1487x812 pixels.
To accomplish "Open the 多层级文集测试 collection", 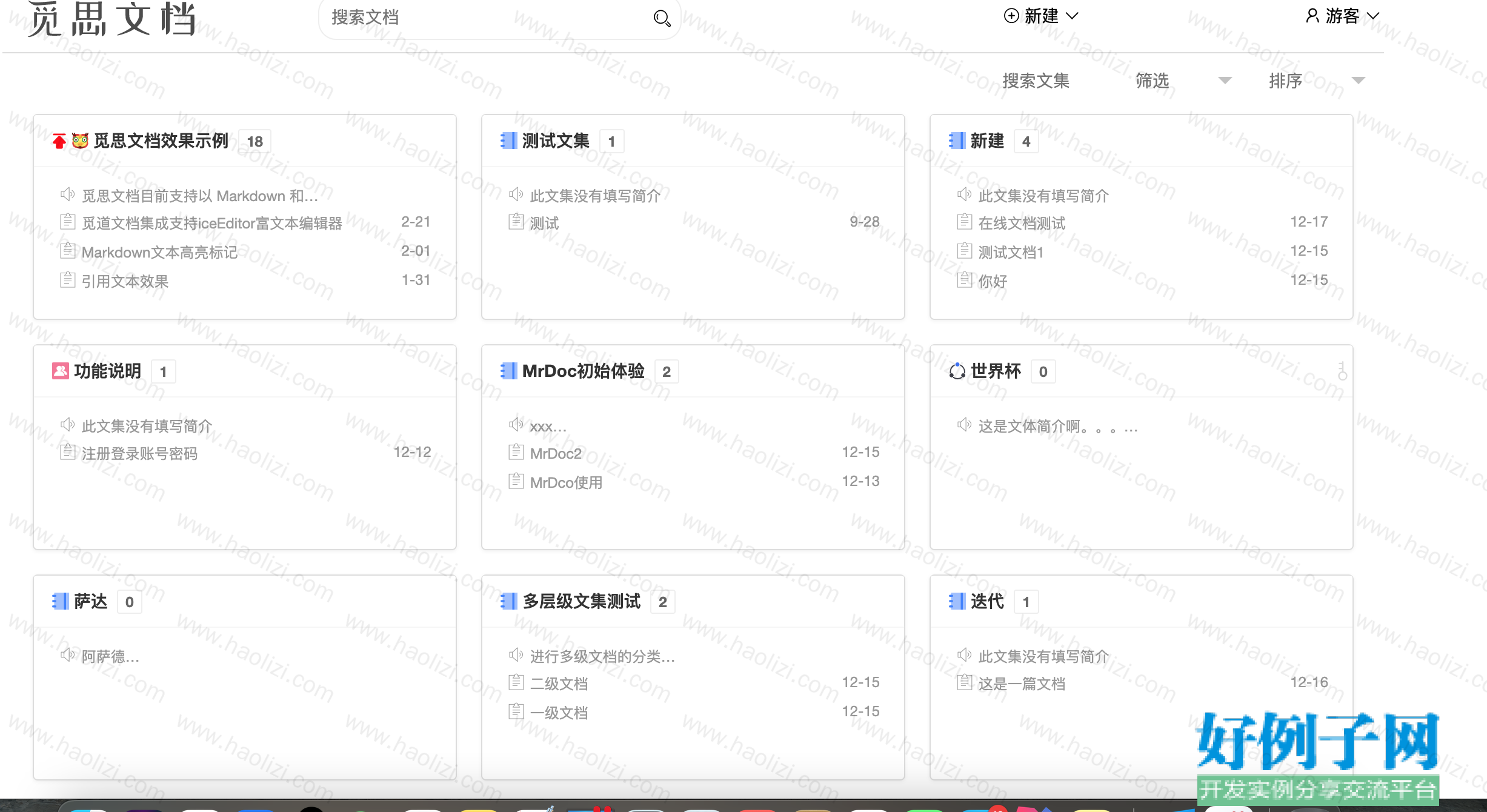I will (581, 601).
